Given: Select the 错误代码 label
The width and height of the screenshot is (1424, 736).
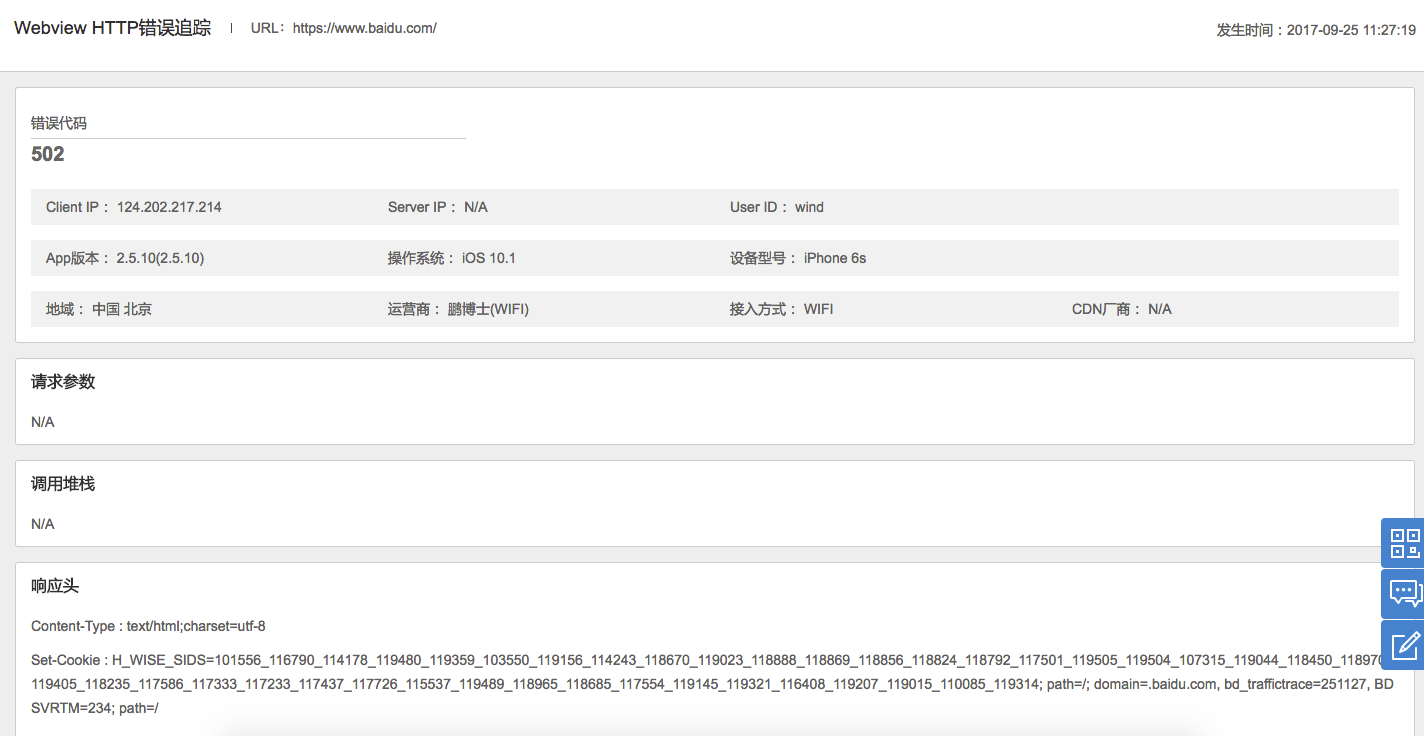Looking at the screenshot, I should click(59, 123).
